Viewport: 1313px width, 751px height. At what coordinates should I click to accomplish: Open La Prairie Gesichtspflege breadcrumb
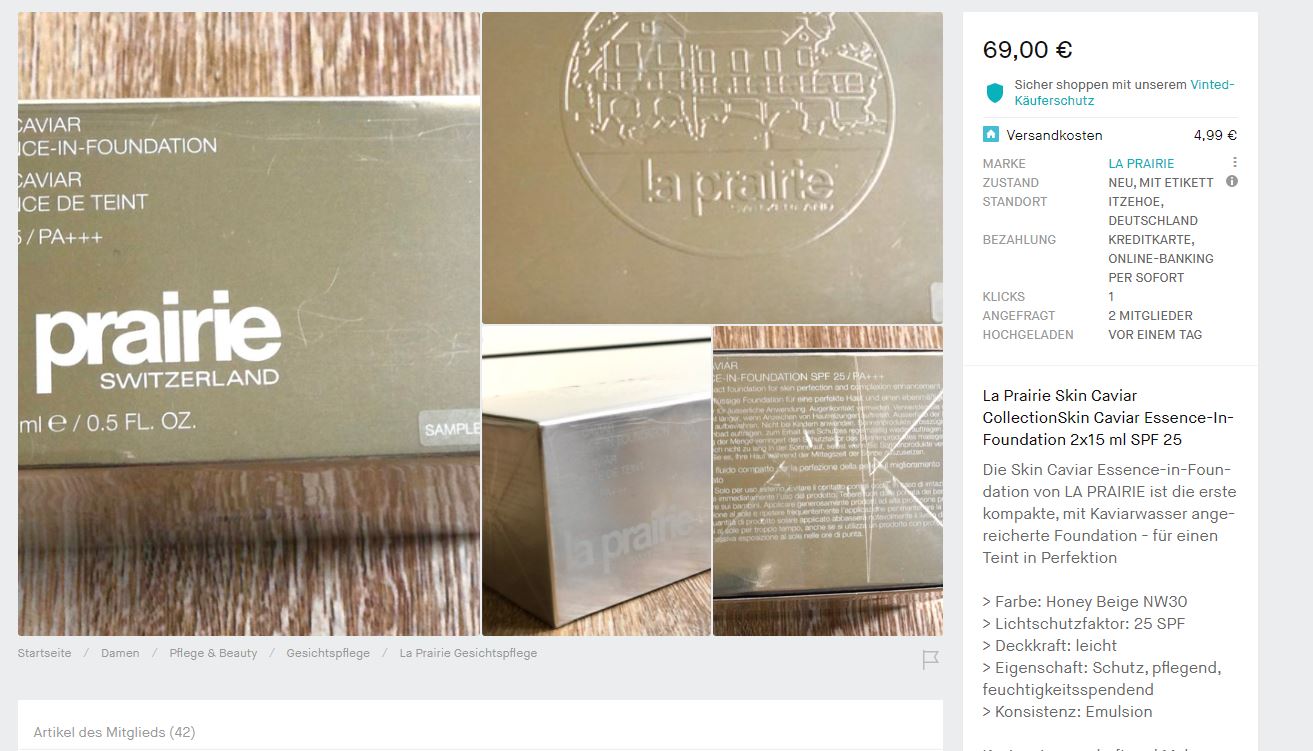[x=468, y=653]
